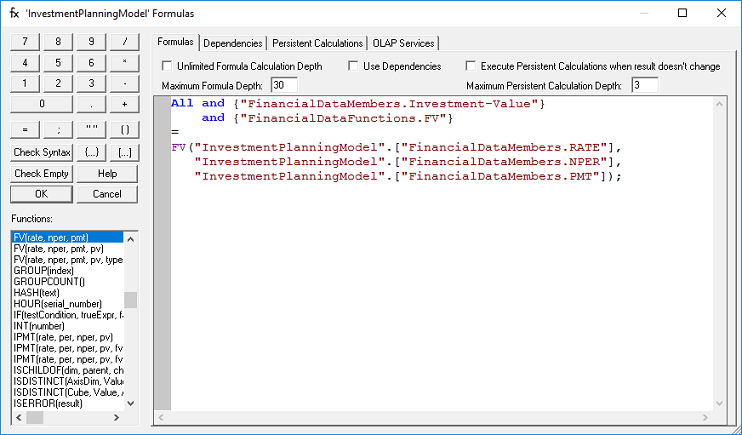The height and width of the screenshot is (435, 742).
Task: Insert the semicolon character
Action: 58,130
